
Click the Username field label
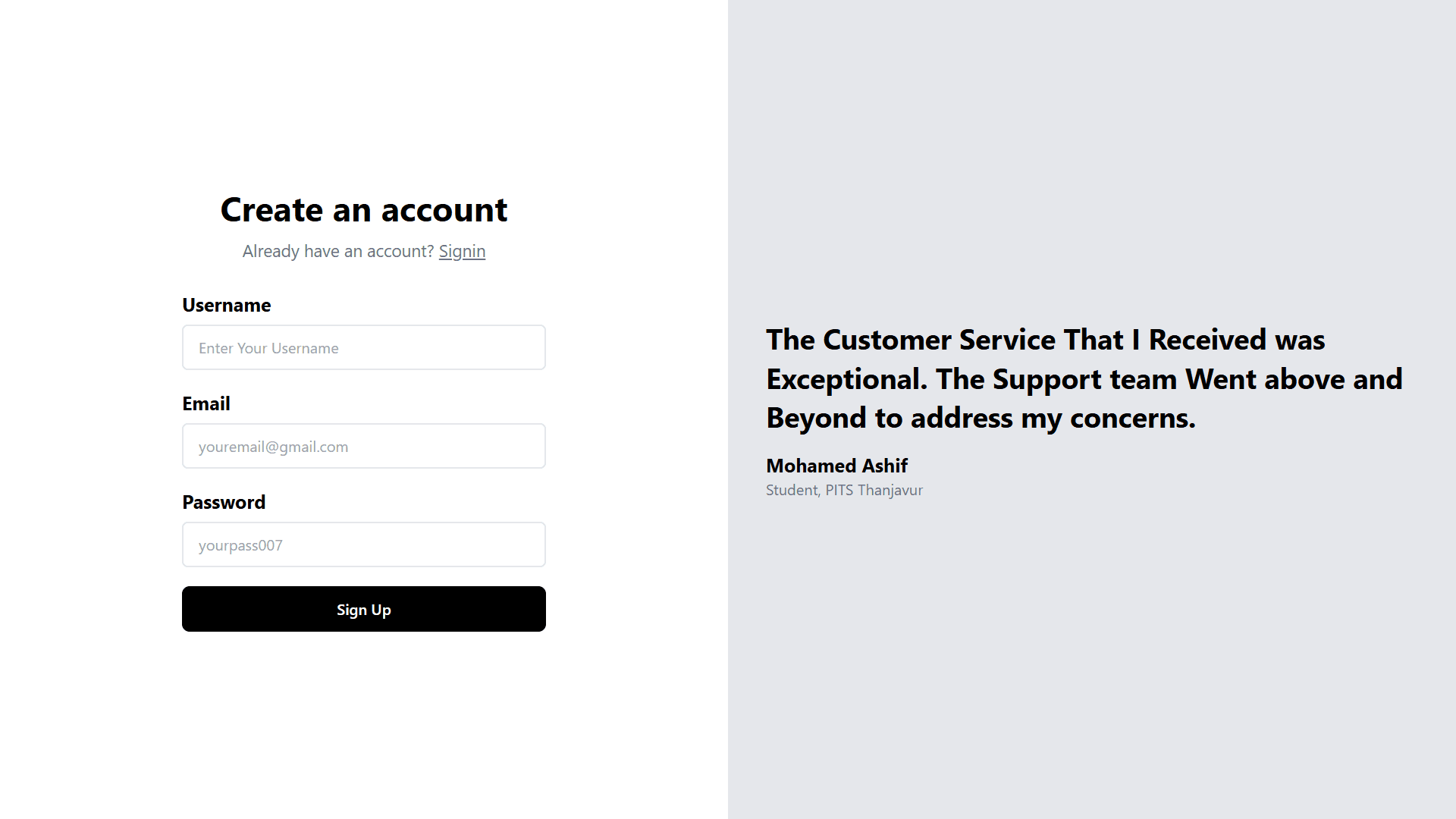pyautogui.click(x=227, y=305)
